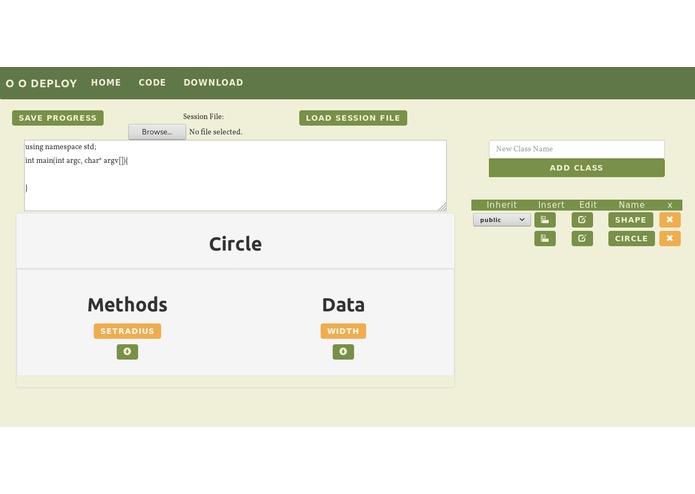This screenshot has height=494, width=695.
Task: Delete the Circle class with orange X
Action: [670, 238]
